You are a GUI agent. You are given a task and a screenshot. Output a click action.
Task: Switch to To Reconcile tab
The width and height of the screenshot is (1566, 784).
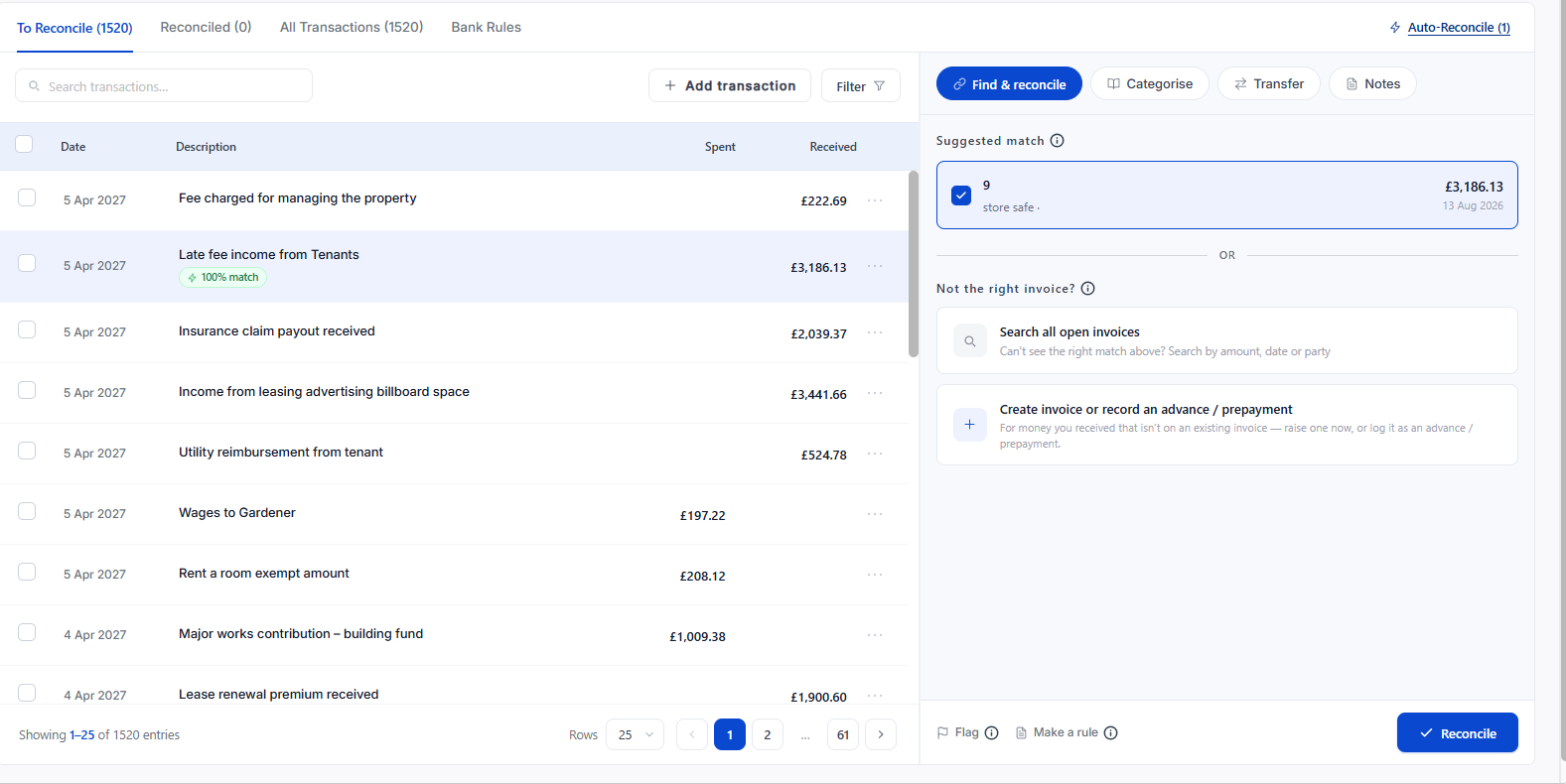[x=74, y=28]
